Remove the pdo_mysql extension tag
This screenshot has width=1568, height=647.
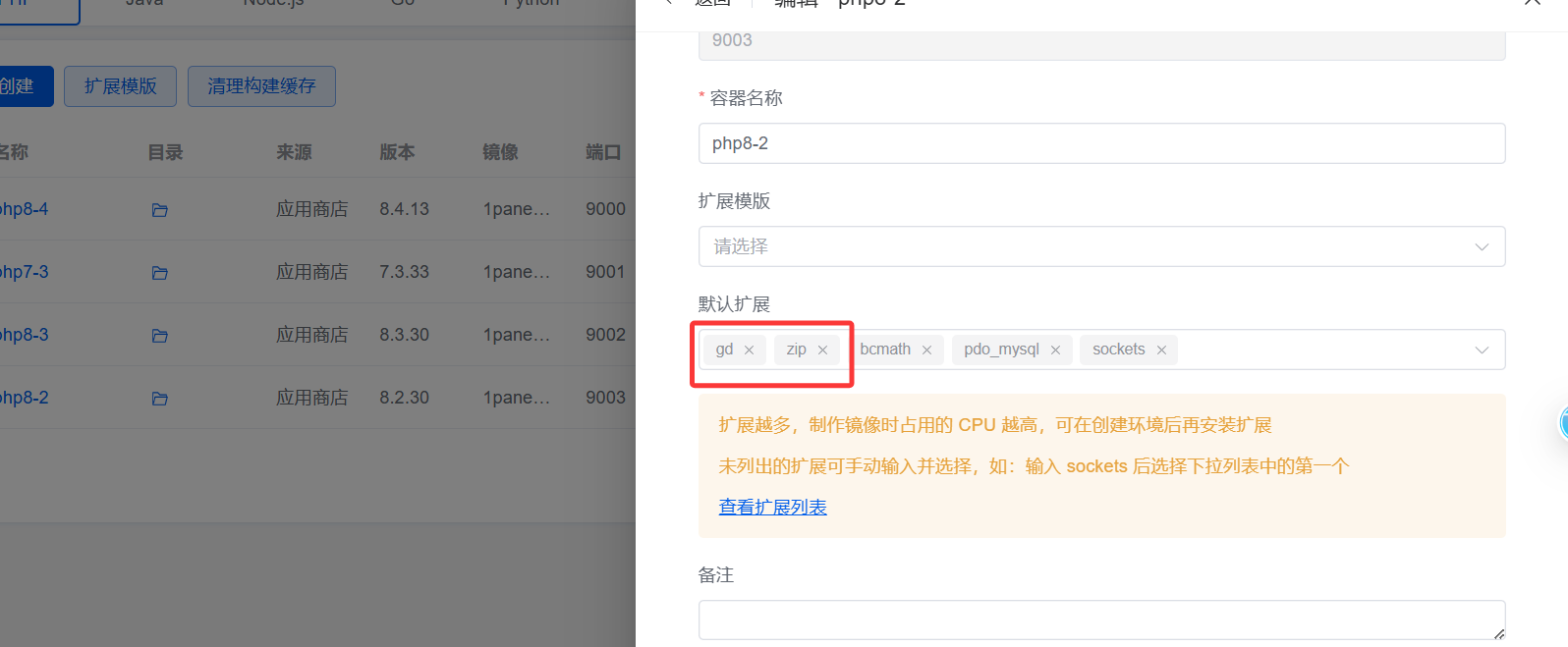1055,350
